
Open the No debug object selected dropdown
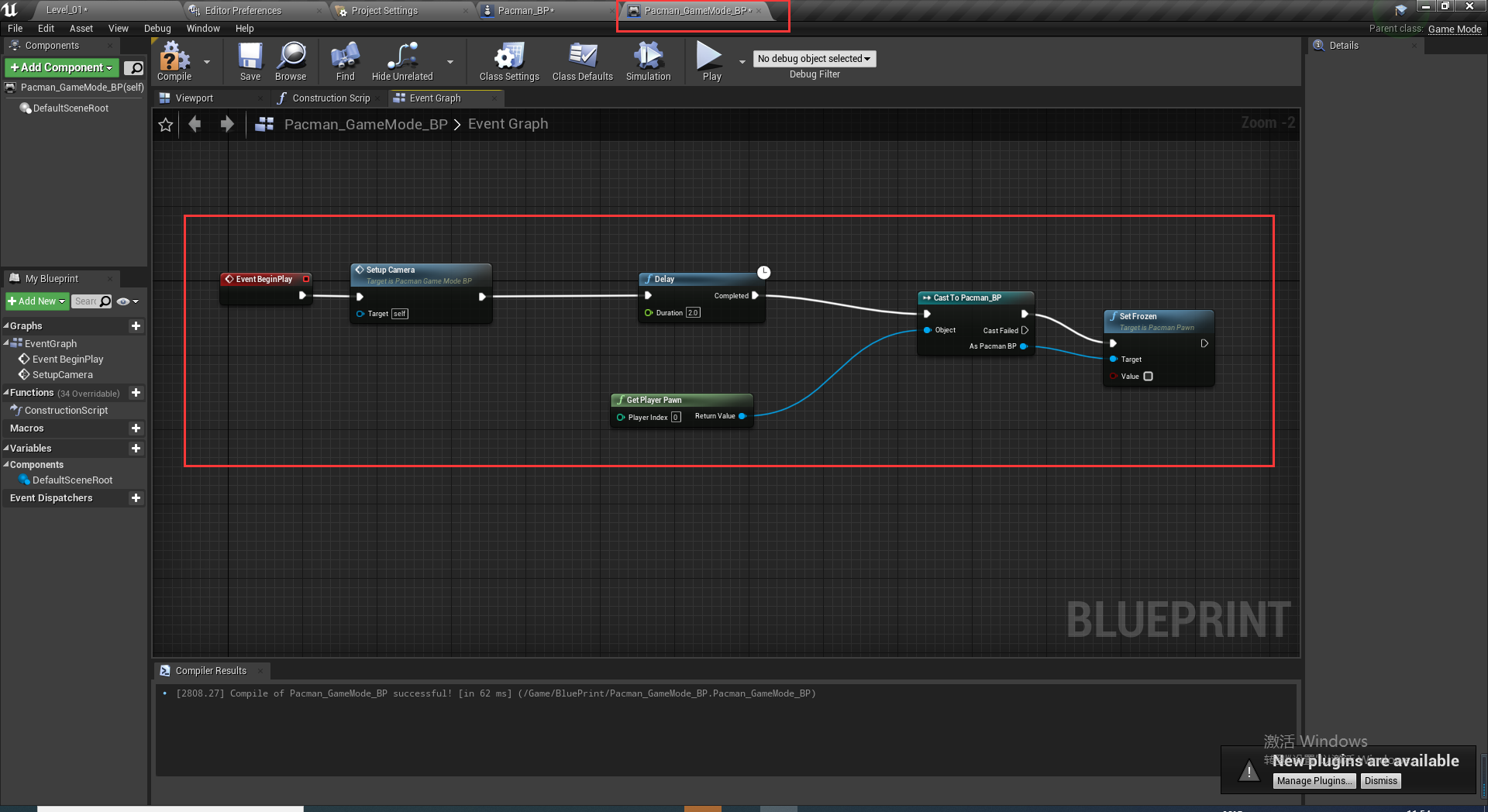[814, 58]
